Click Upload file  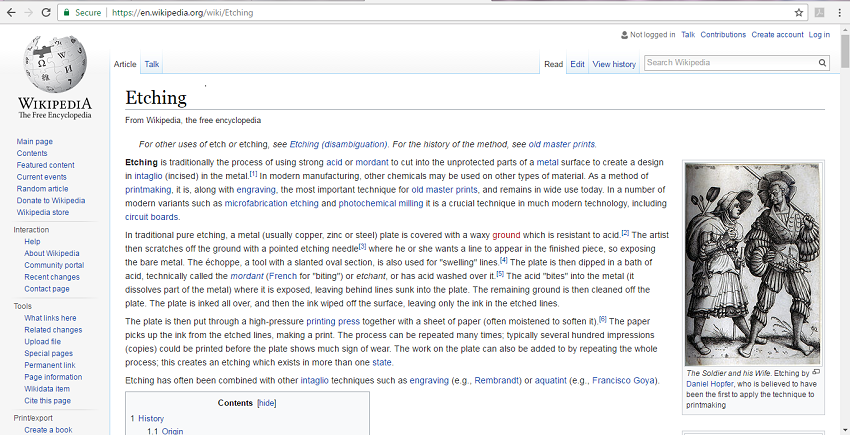click(x=42, y=342)
